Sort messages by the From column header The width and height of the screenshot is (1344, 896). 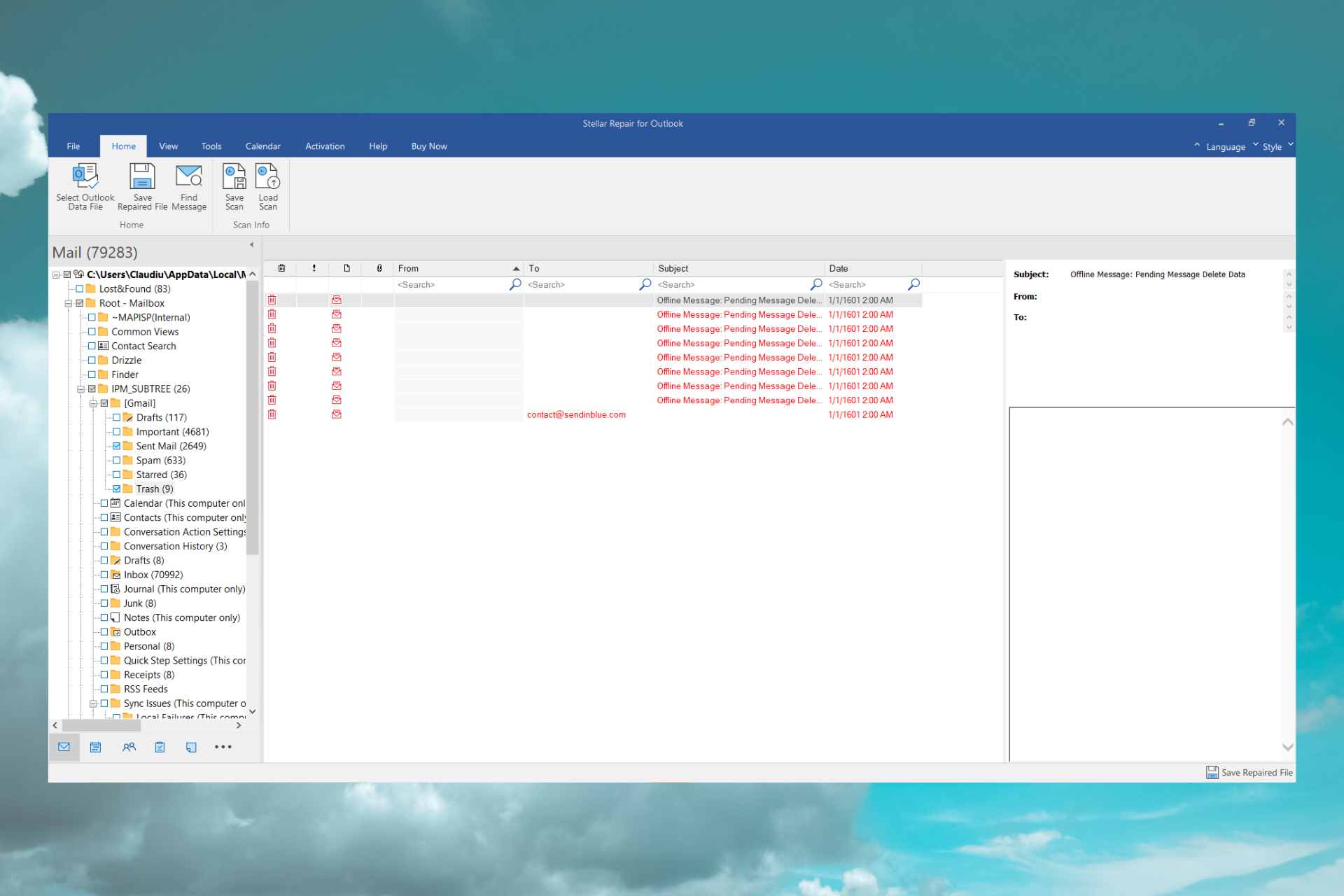coord(458,268)
